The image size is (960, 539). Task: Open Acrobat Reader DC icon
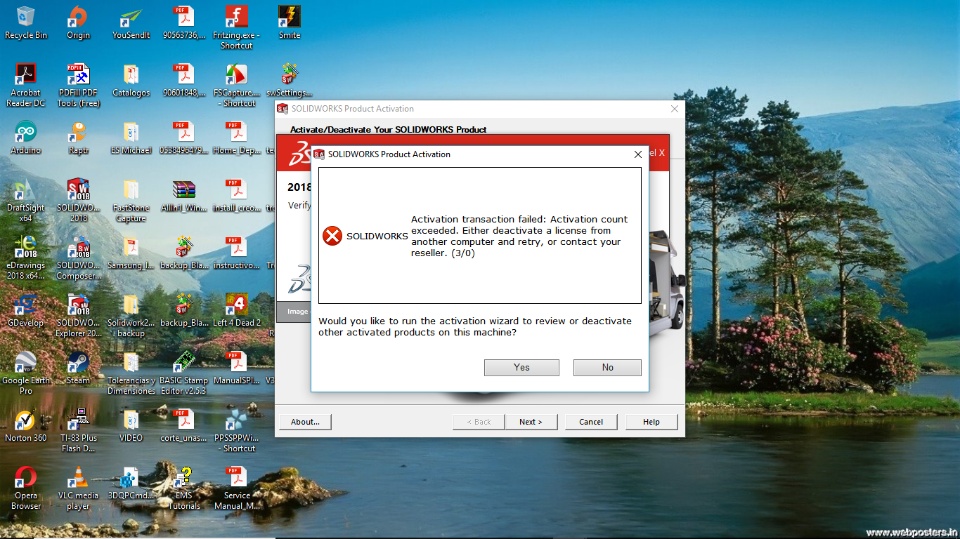26,85
